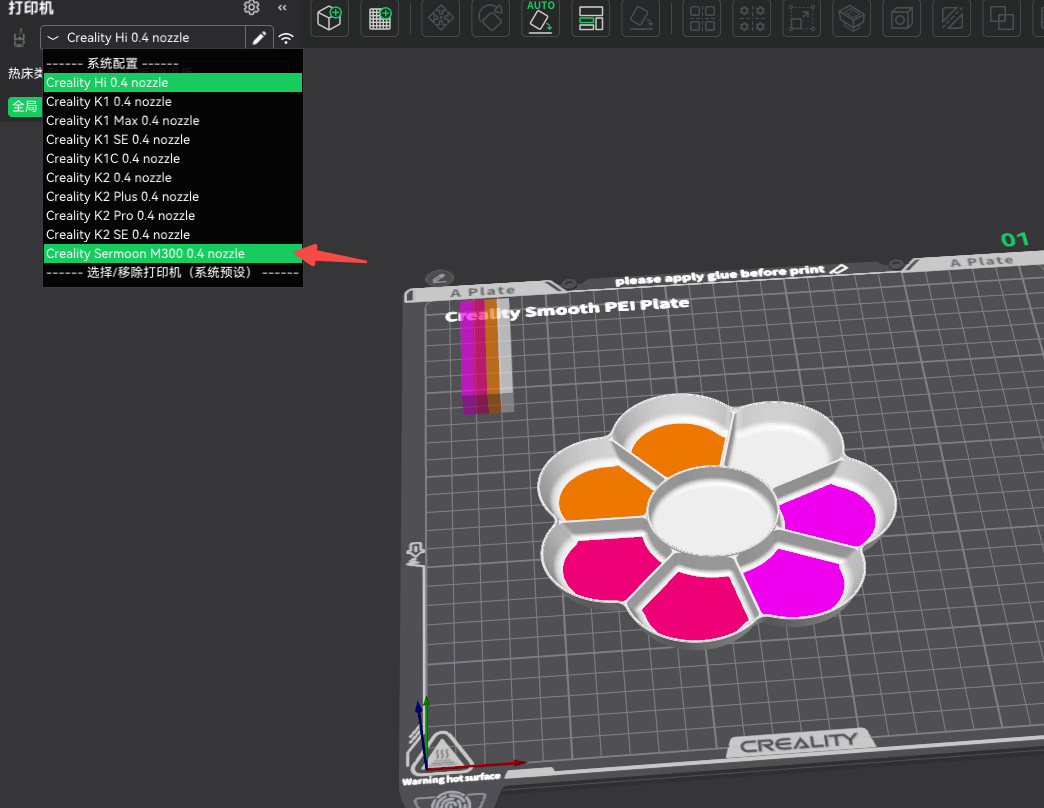Choose Creality K1 Max 0.4 nozzle

(172, 120)
